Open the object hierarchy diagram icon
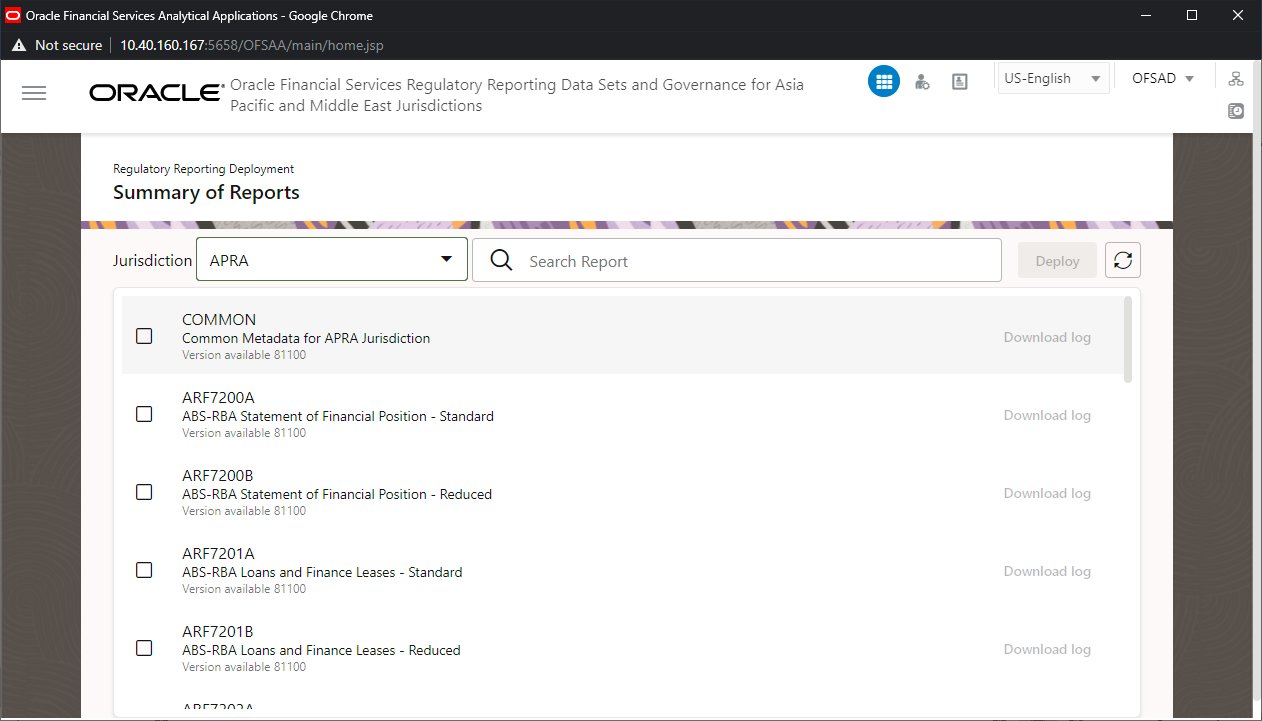This screenshot has height=721, width=1262. tap(1236, 79)
